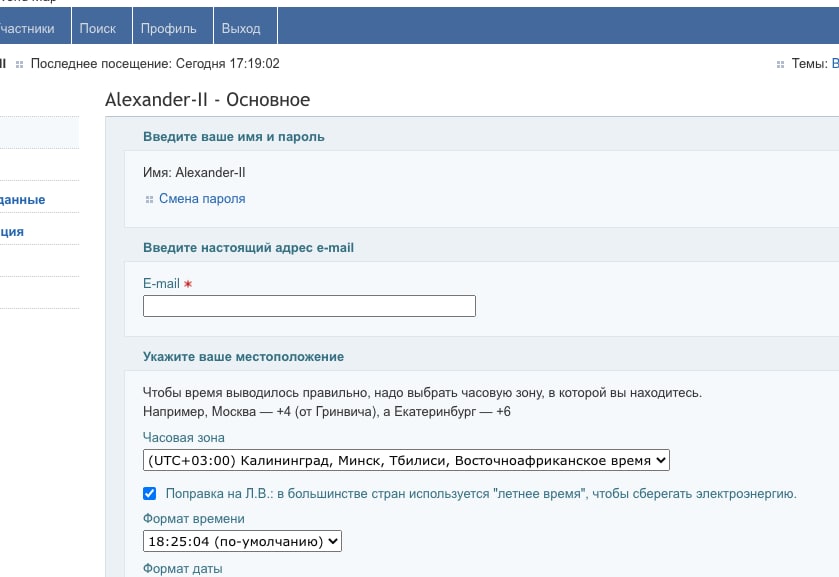Click the bullet icon before Смена пароля

coord(149,200)
